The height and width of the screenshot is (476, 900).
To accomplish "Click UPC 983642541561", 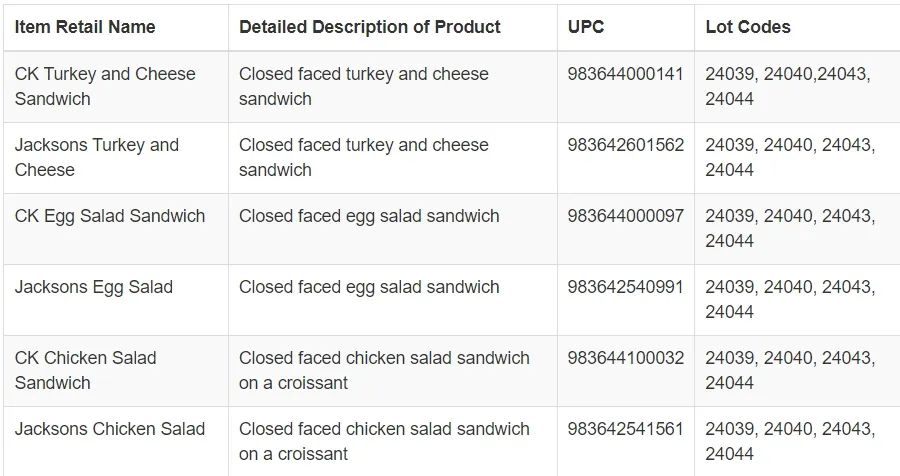I will coord(626,429).
